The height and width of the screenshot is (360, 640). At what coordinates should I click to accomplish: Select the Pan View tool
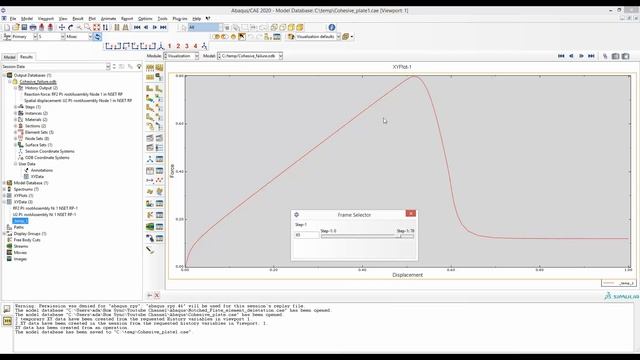coord(62,27)
